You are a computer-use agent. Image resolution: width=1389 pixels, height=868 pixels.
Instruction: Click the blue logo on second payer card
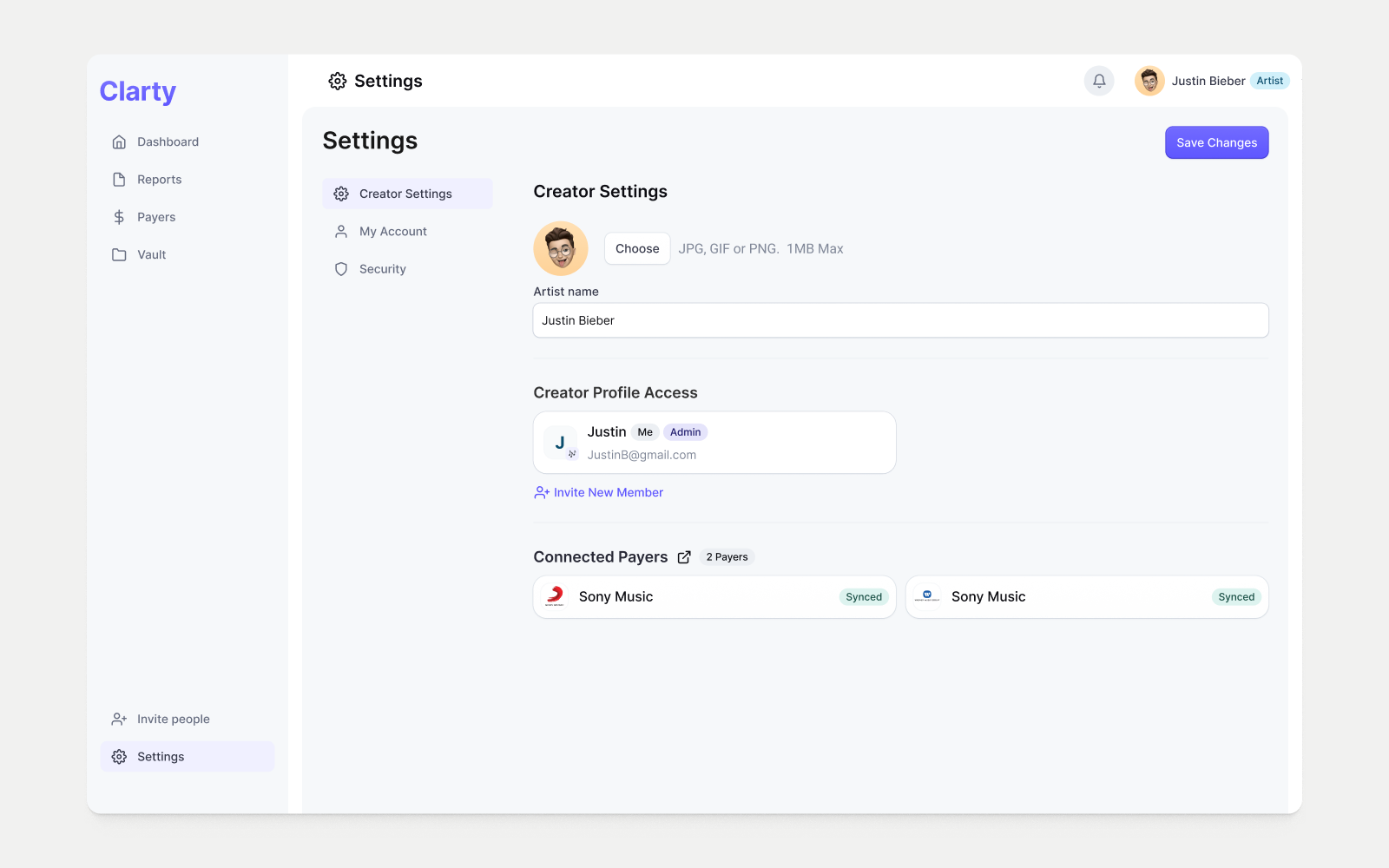pos(927,596)
